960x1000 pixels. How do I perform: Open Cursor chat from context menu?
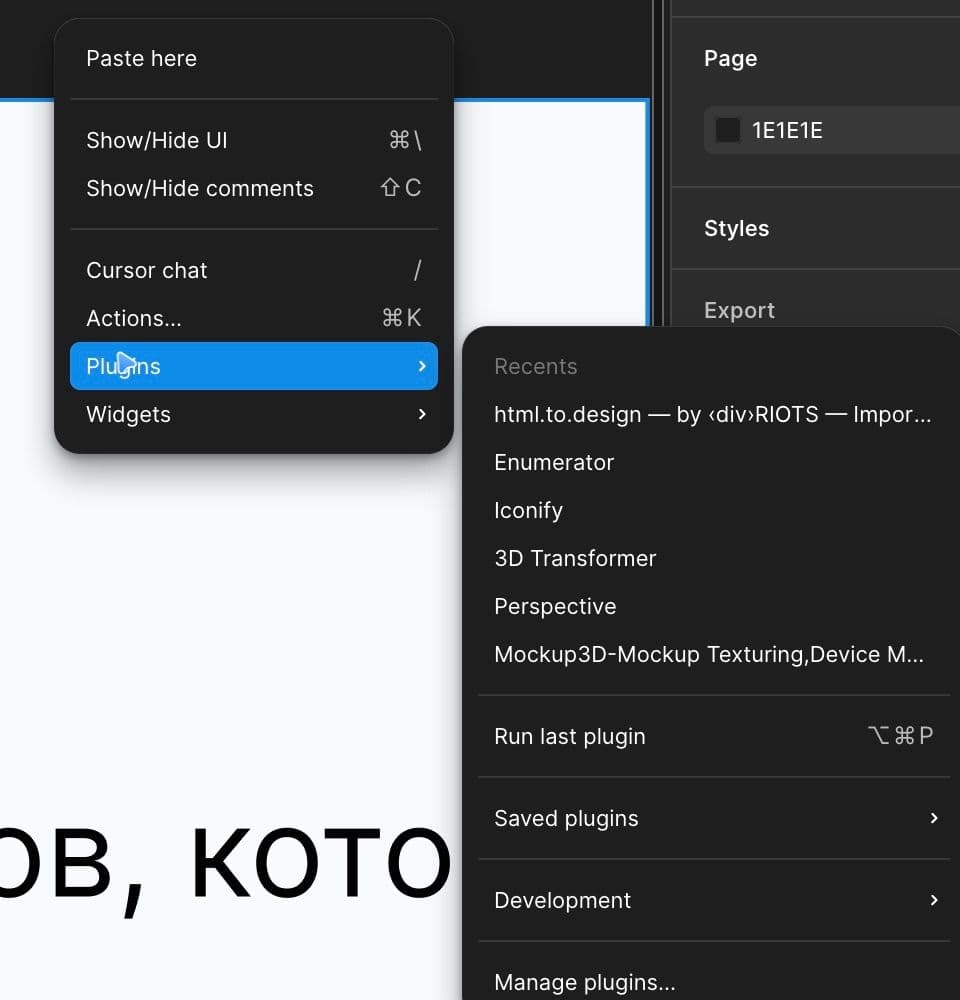coord(253,270)
